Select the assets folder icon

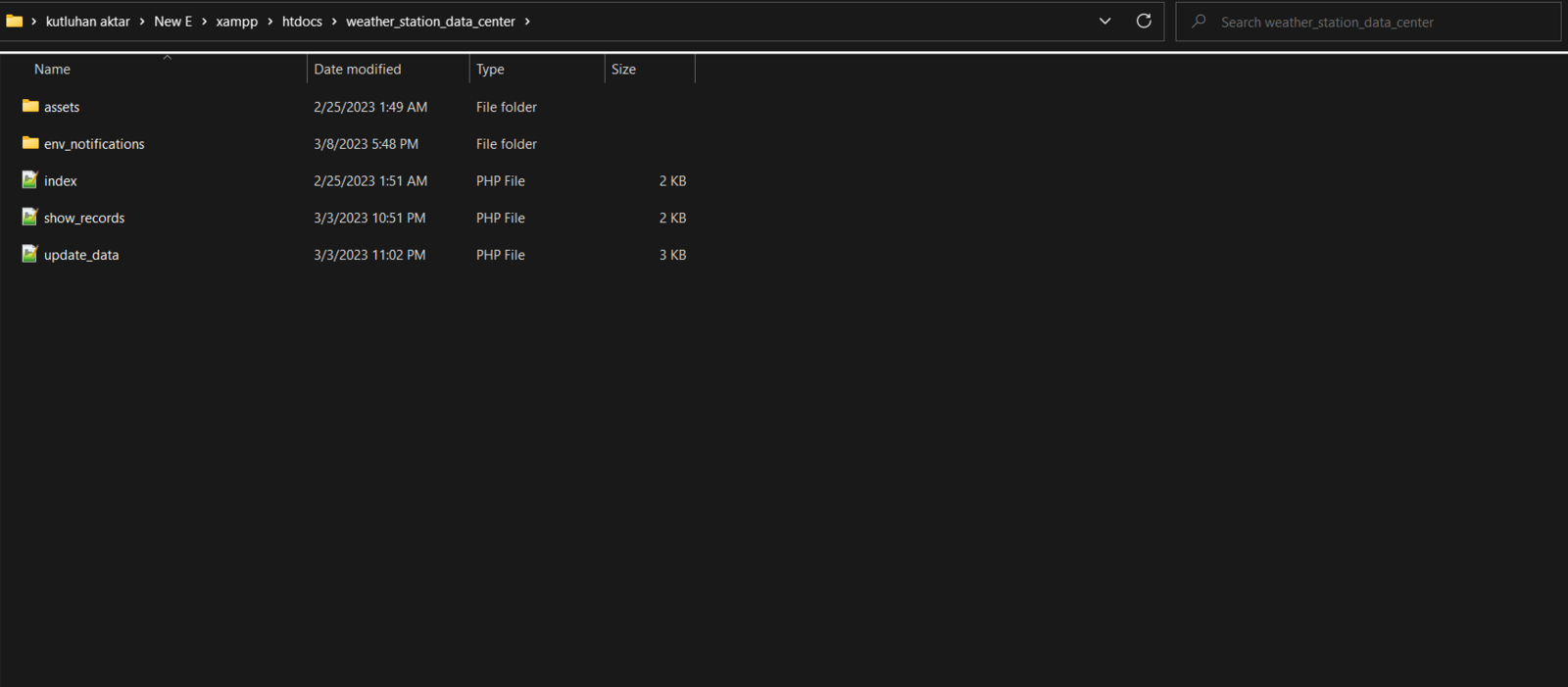30,106
